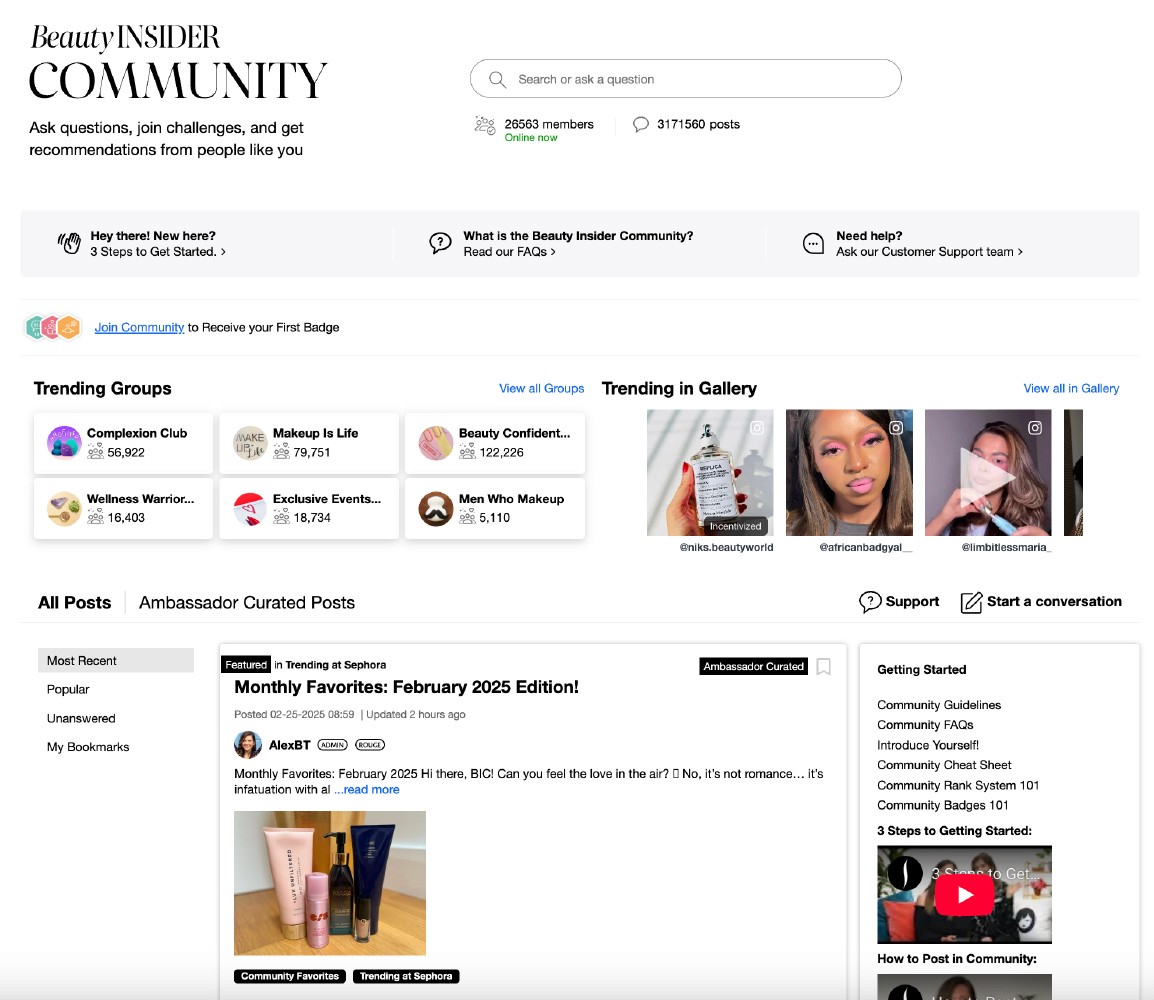Click the ROUGE badge next to AlexBT
This screenshot has height=1000, width=1154.
click(369, 745)
